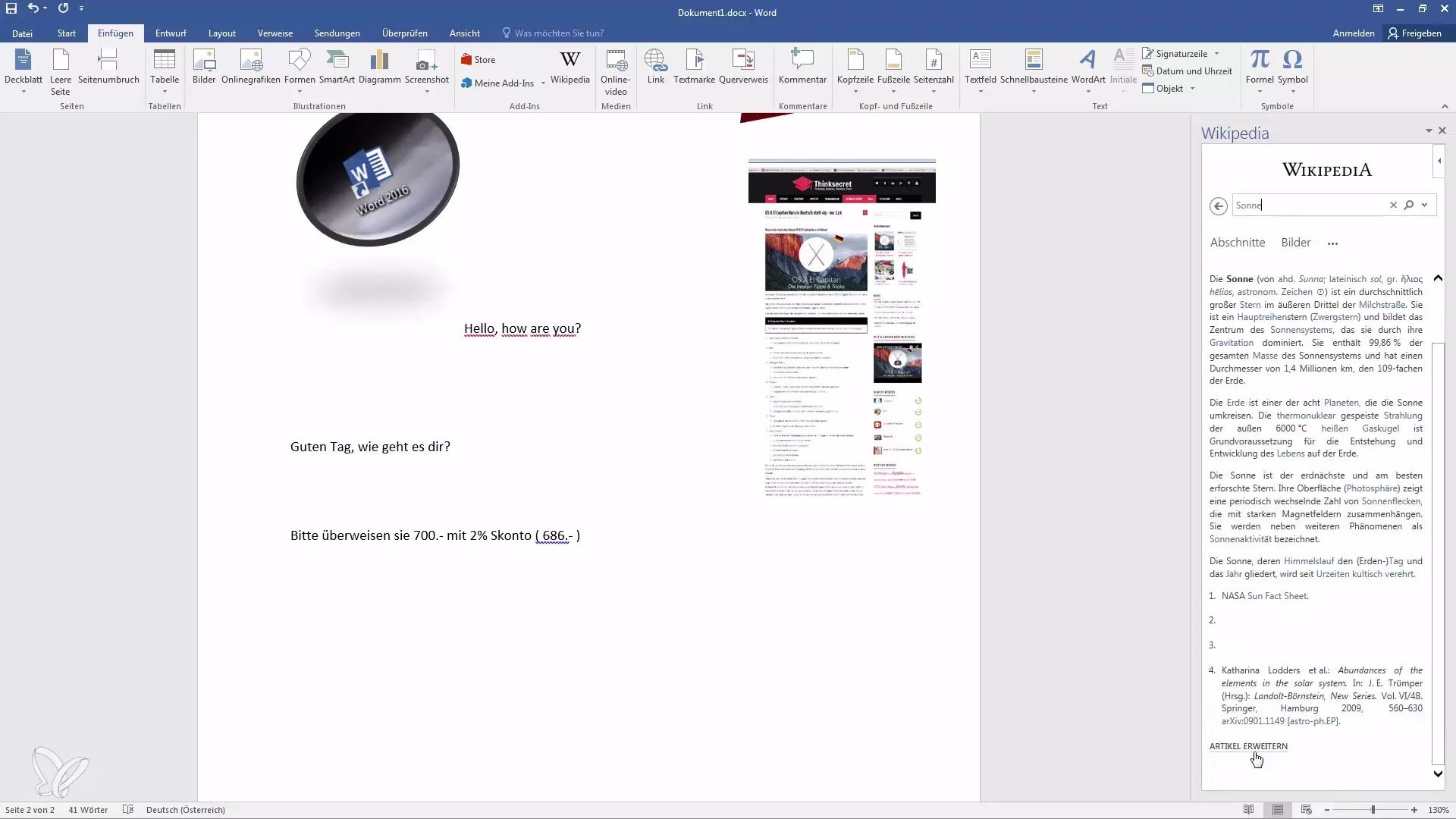Screen dimensions: 1456x819
Task: Insert WordArt text
Action: coord(1088,71)
